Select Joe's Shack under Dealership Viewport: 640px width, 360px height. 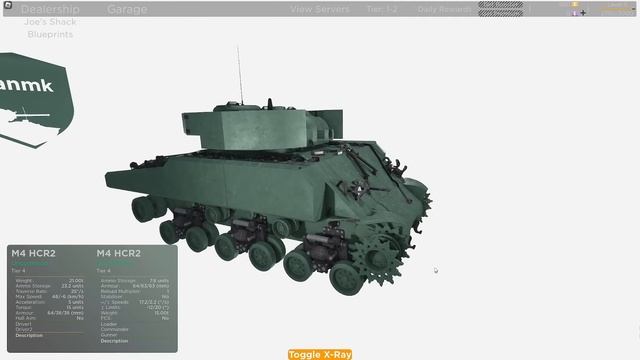(x=50, y=22)
